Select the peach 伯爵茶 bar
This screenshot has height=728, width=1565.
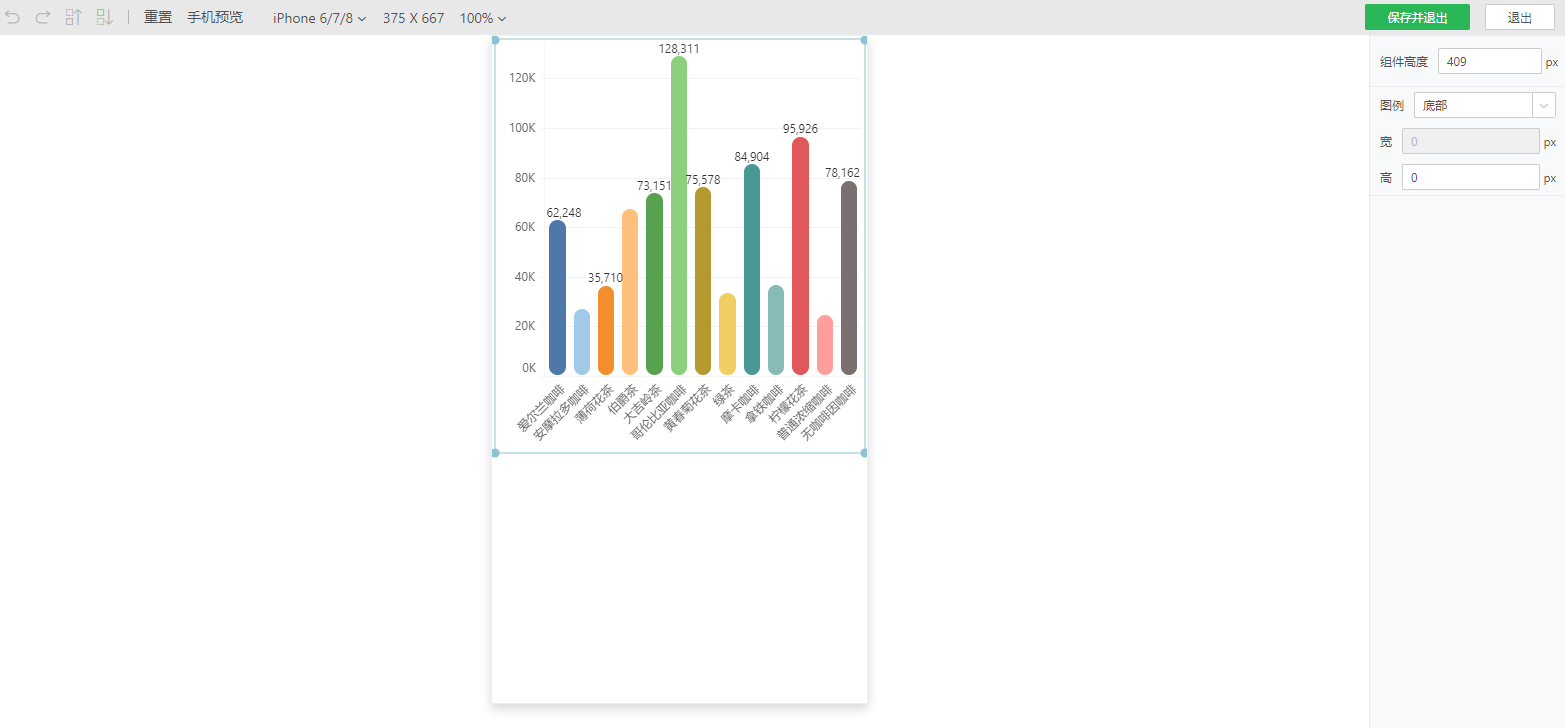point(630,292)
